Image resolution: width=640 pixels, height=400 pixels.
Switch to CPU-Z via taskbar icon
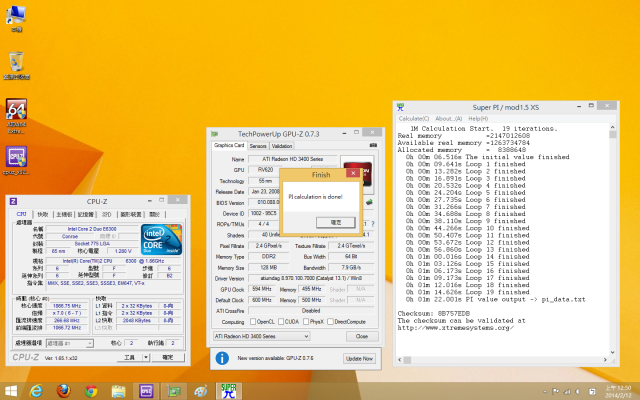(x=146, y=391)
